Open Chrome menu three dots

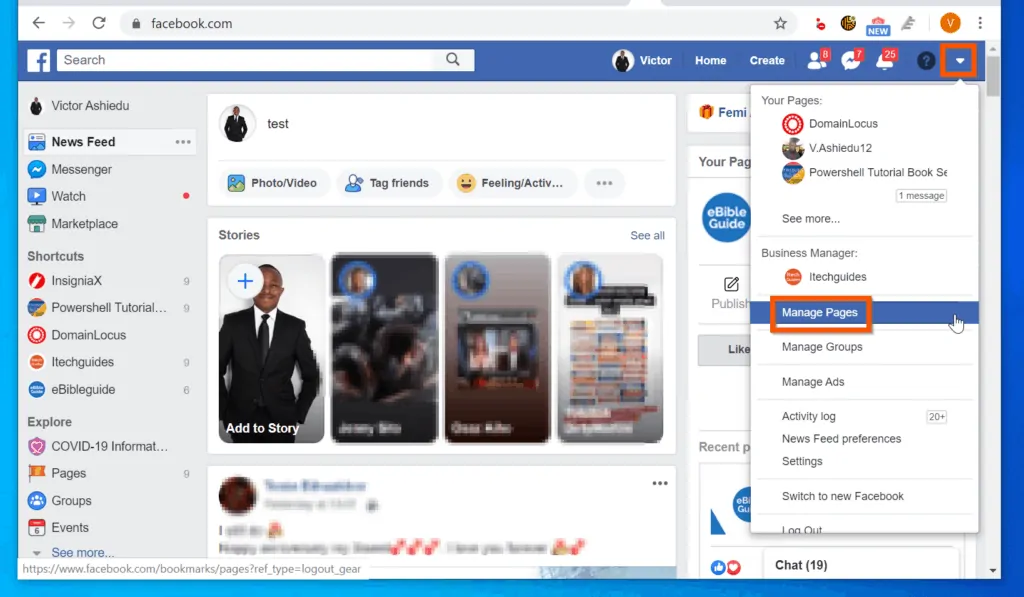pos(980,23)
